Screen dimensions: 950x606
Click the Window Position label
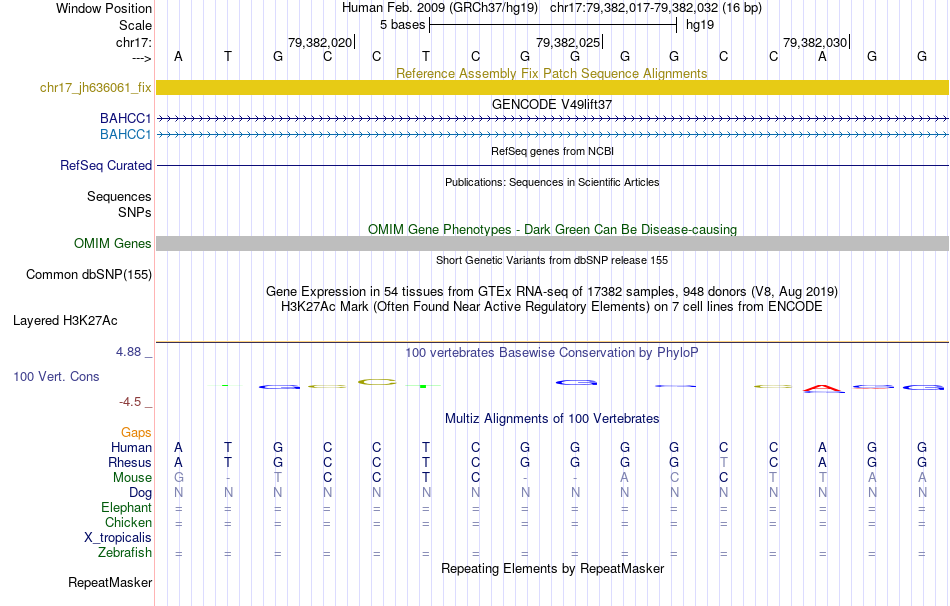point(104,8)
